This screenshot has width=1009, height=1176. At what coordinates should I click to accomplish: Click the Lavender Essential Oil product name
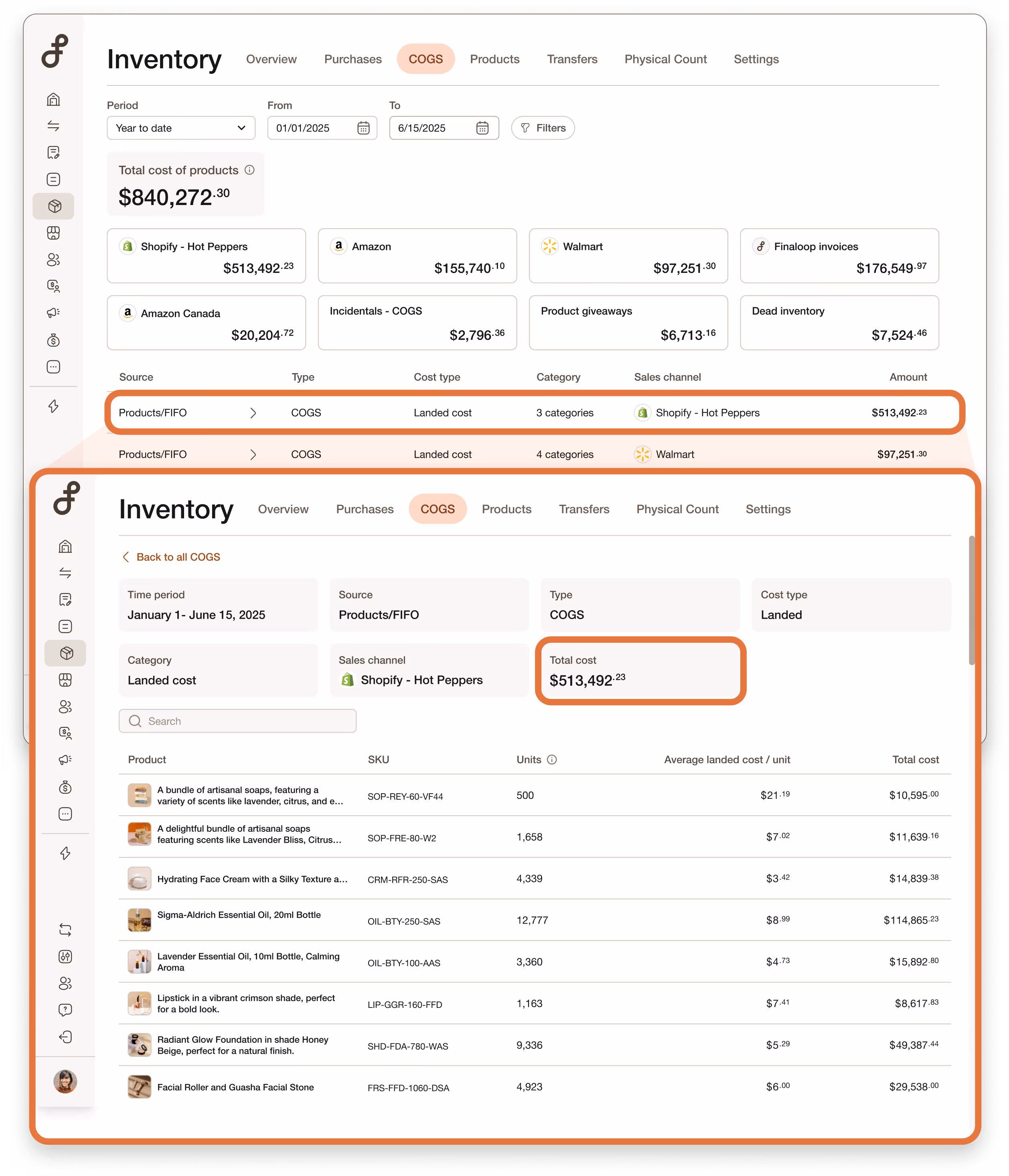pos(248,962)
